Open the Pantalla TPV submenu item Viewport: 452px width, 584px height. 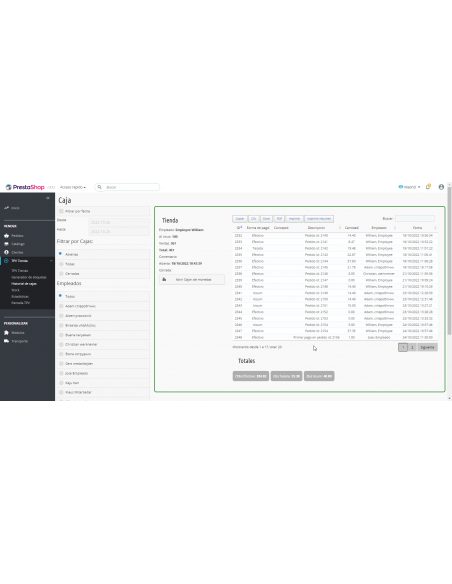pos(20,303)
